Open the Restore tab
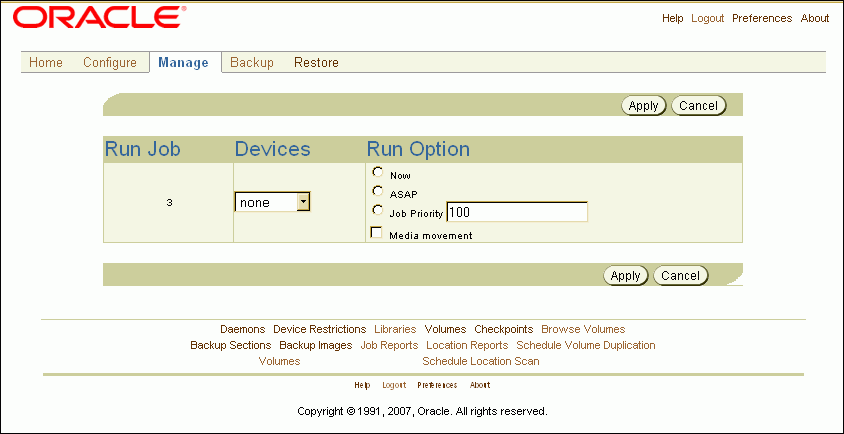 pyautogui.click(x=316, y=62)
